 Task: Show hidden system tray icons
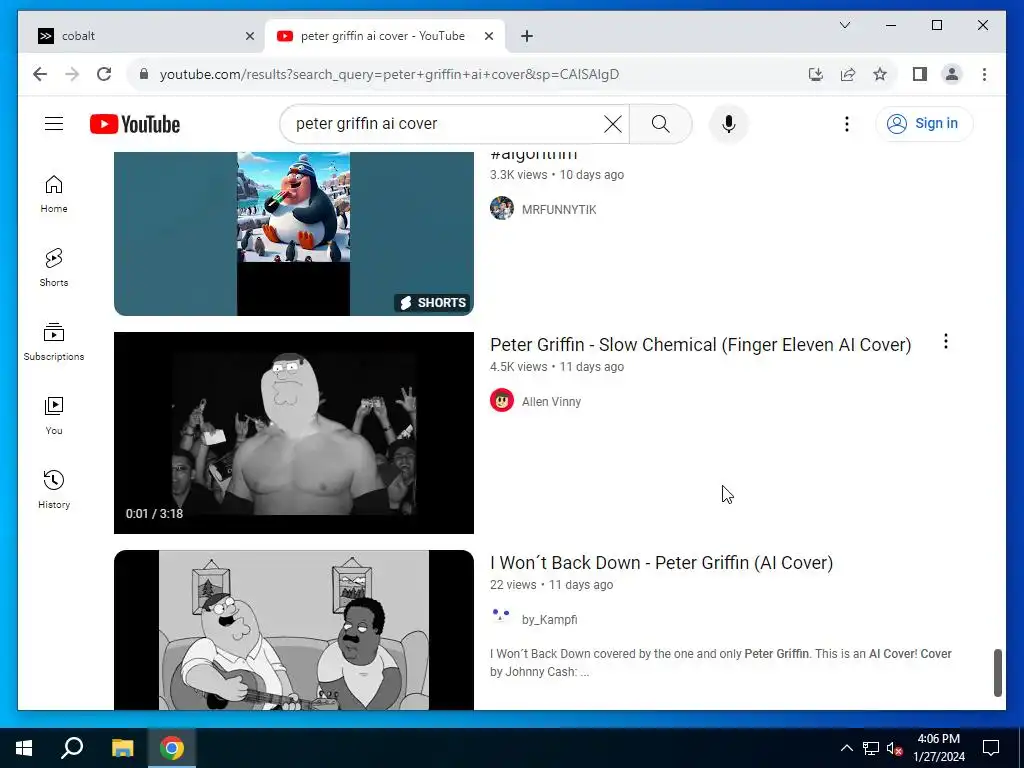tap(846, 748)
